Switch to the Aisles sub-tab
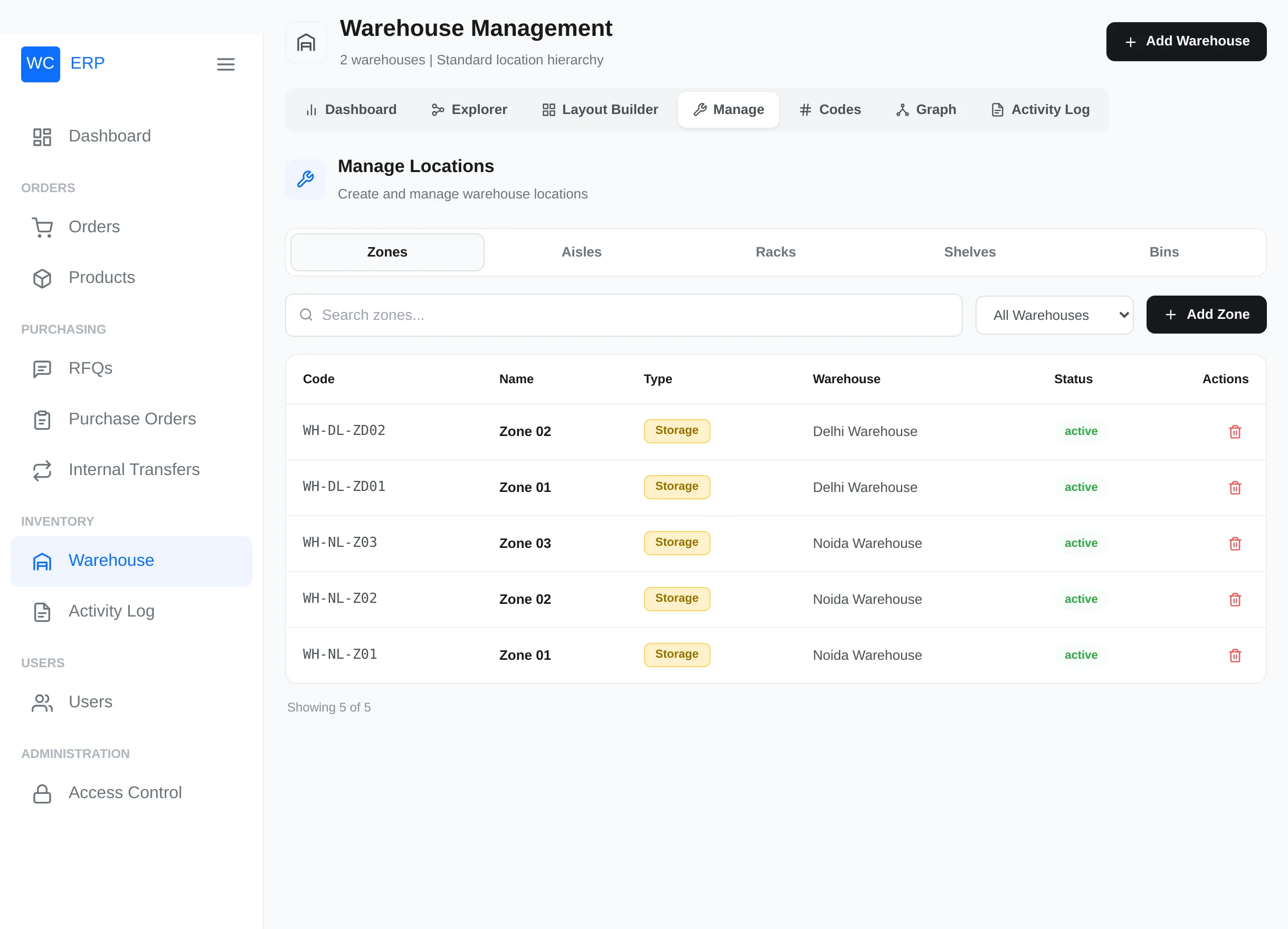1288x929 pixels. click(x=581, y=252)
